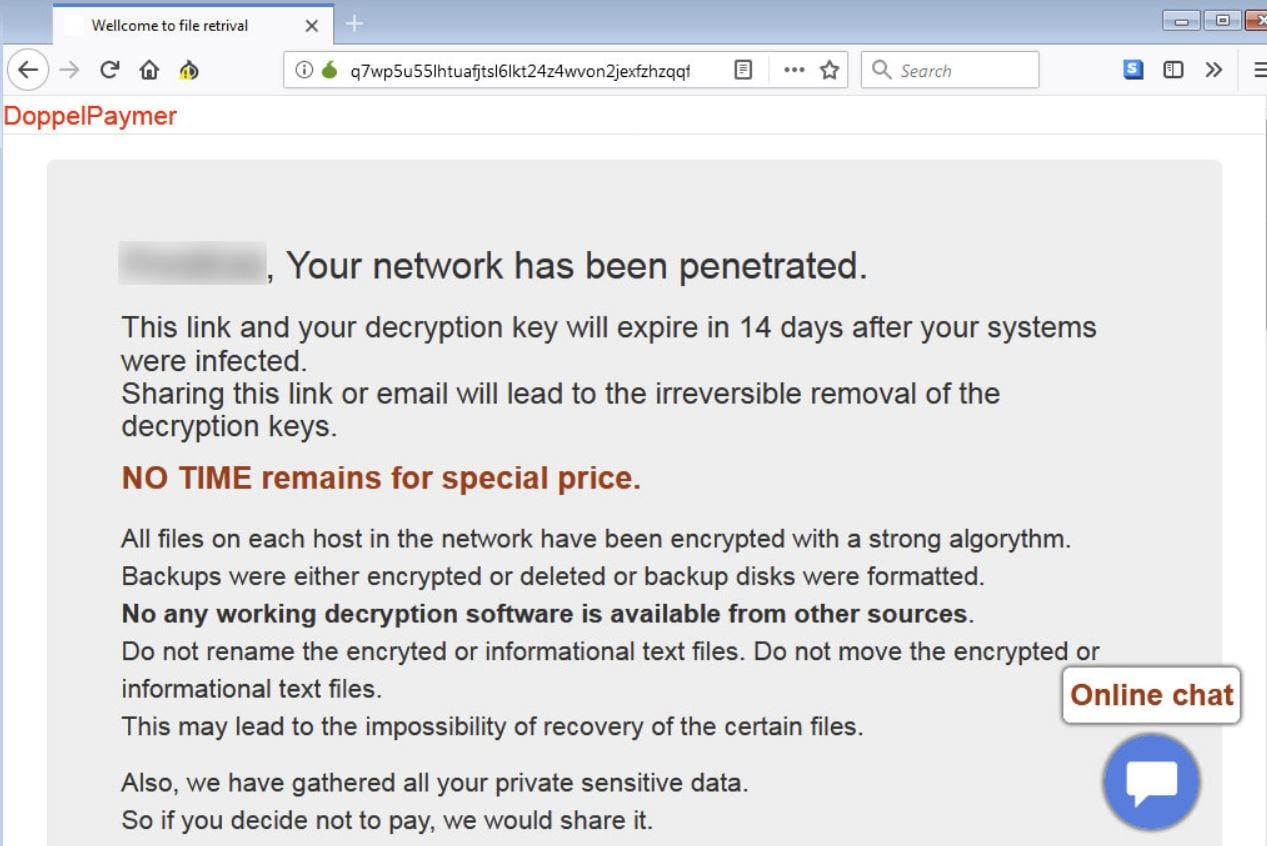Navigate back using the back arrow
The image size is (1267, 846).
[27, 69]
